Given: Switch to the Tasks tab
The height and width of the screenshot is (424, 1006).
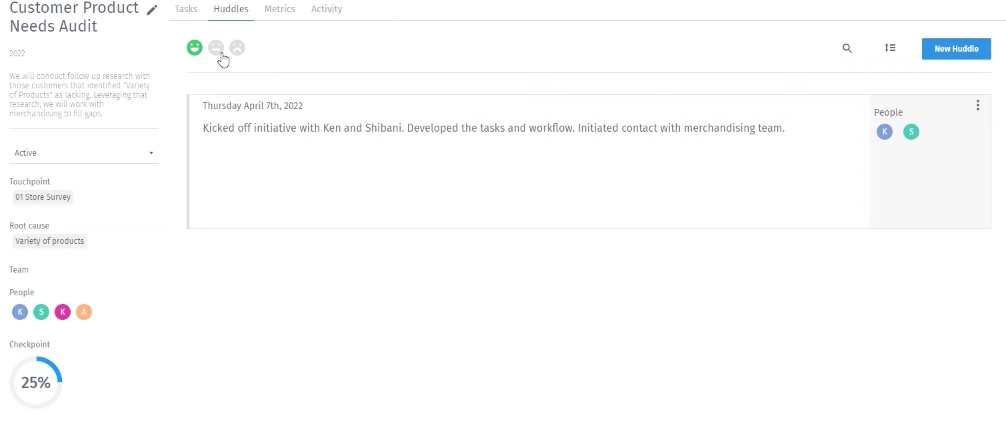Looking at the screenshot, I should 186,9.
